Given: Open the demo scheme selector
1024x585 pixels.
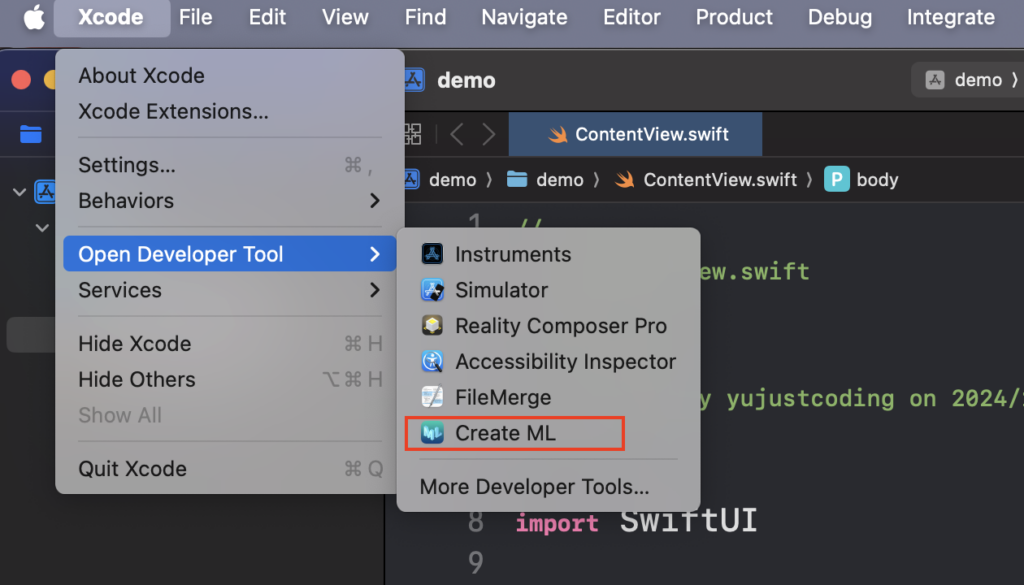Looking at the screenshot, I should tap(966, 80).
